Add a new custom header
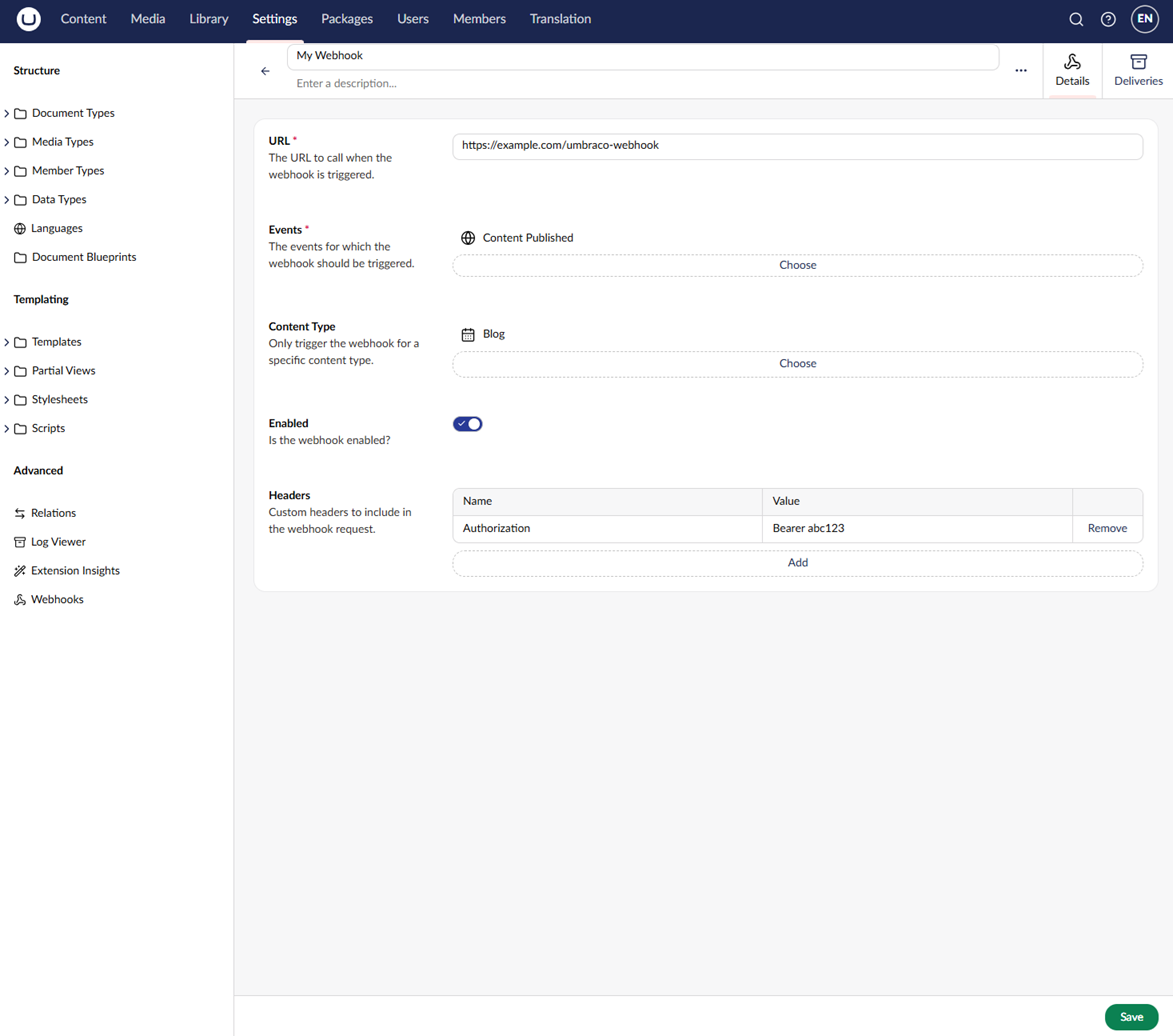Screen dimensions: 1173x1036 point(797,563)
